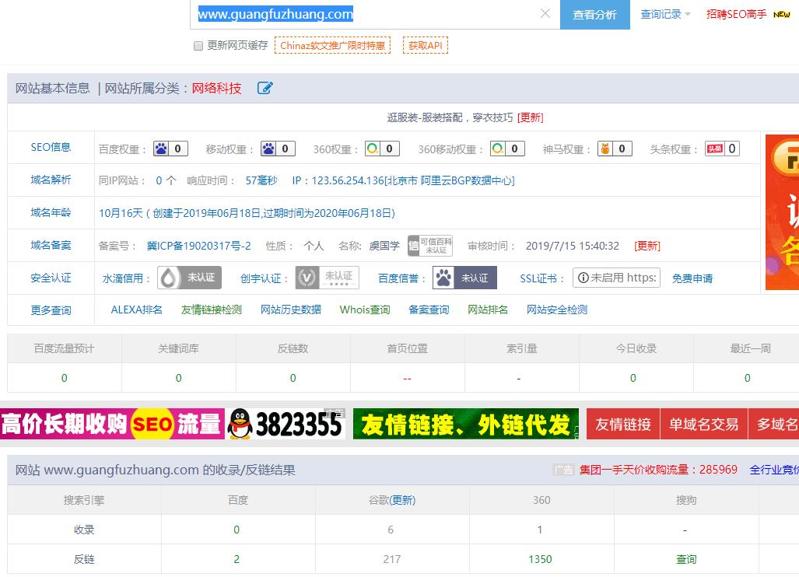
Task: Click the Shenma weight icon
Action: pyautogui.click(x=605, y=149)
